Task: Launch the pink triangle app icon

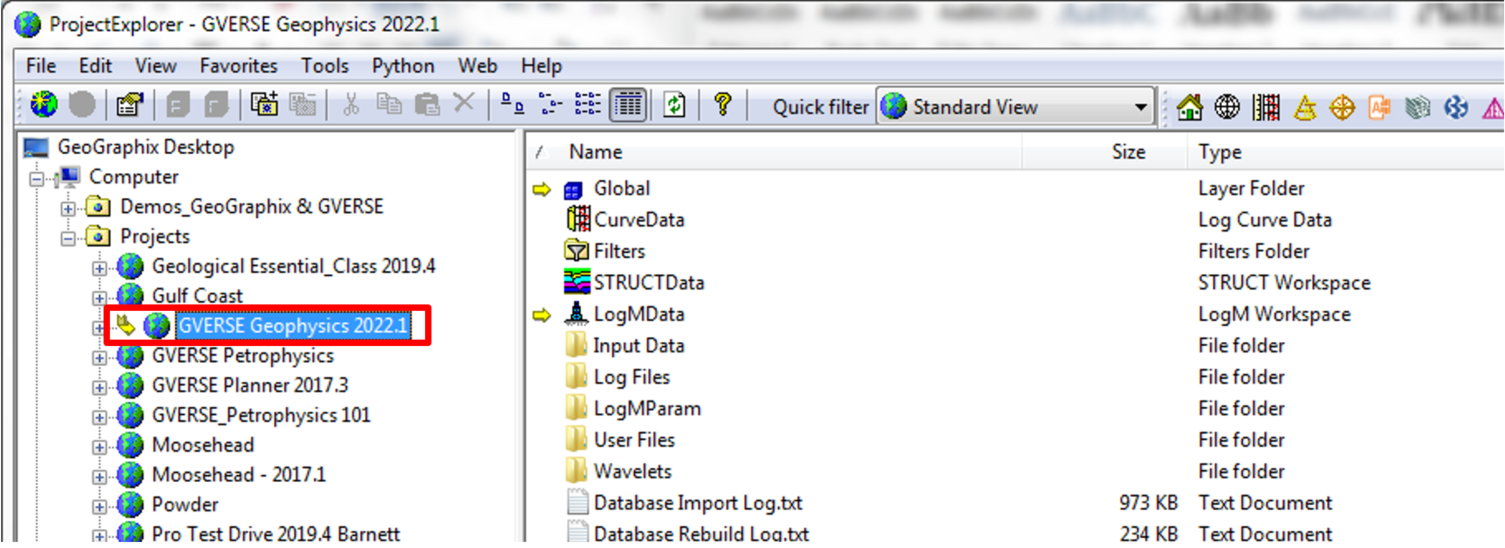Action: 1493,107
